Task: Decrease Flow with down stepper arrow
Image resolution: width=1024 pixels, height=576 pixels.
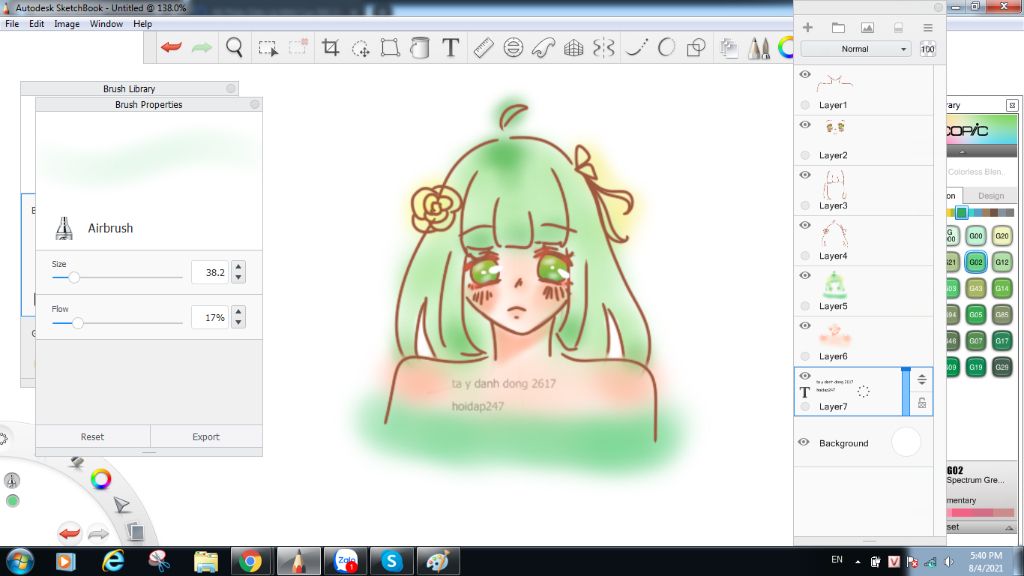Action: (x=238, y=323)
